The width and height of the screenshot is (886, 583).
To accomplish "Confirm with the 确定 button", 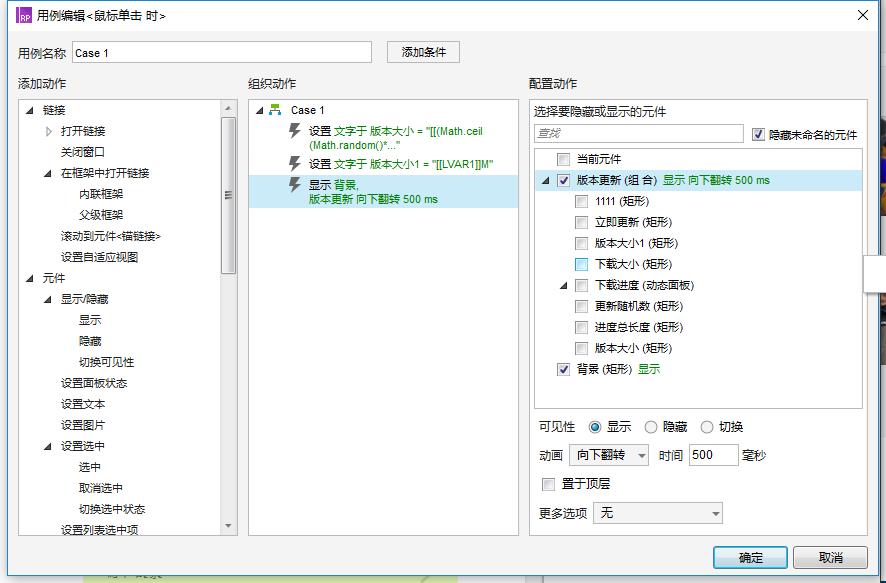I will 750,558.
